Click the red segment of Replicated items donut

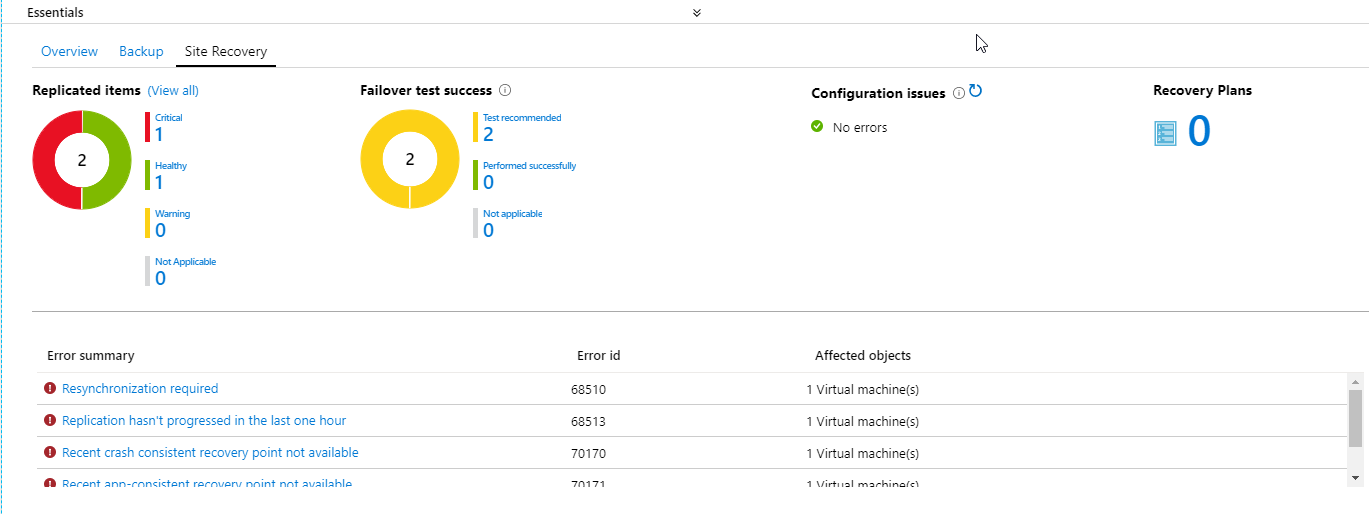point(45,160)
